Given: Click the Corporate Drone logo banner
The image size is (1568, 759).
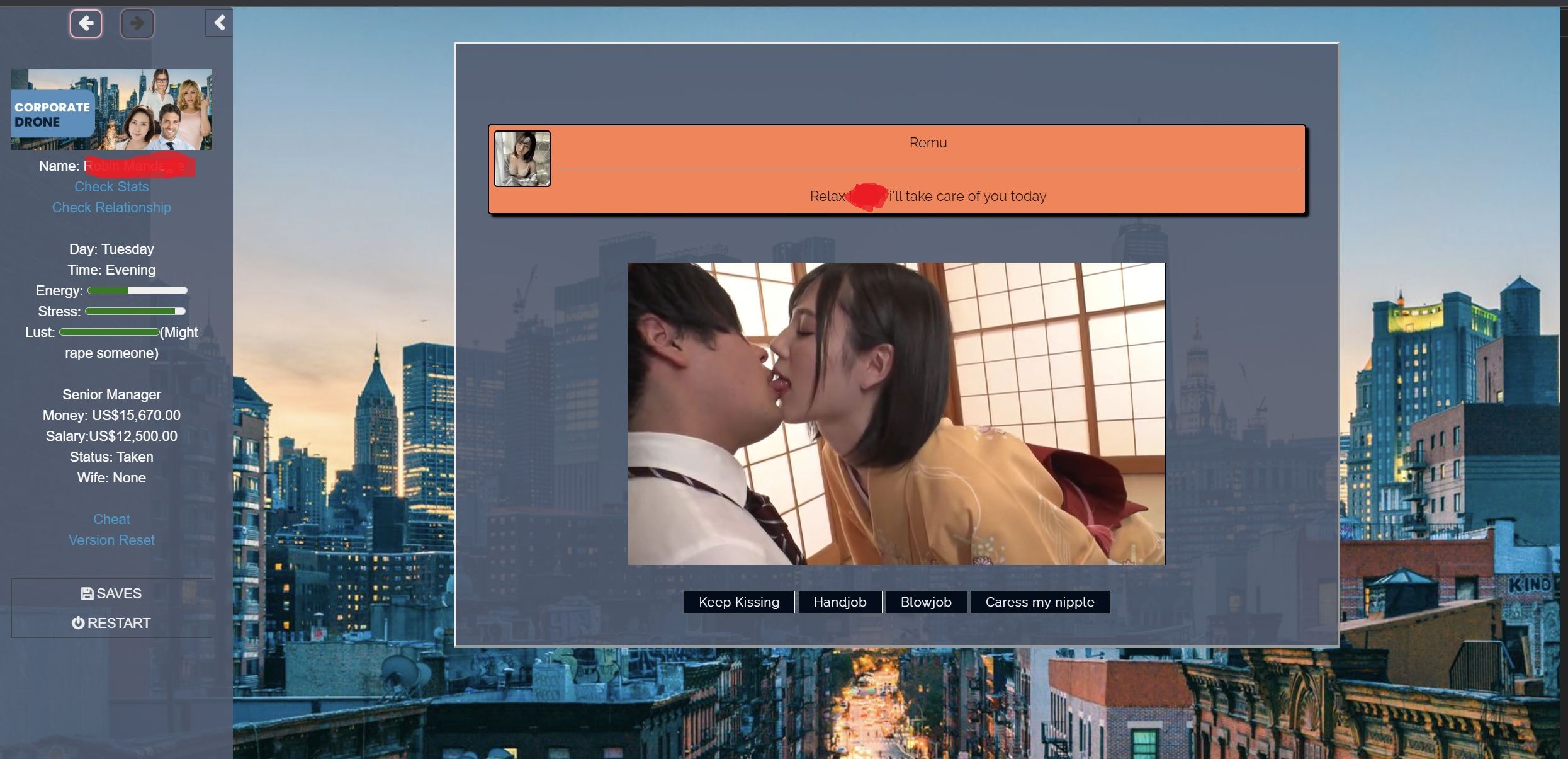Looking at the screenshot, I should pos(111,110).
